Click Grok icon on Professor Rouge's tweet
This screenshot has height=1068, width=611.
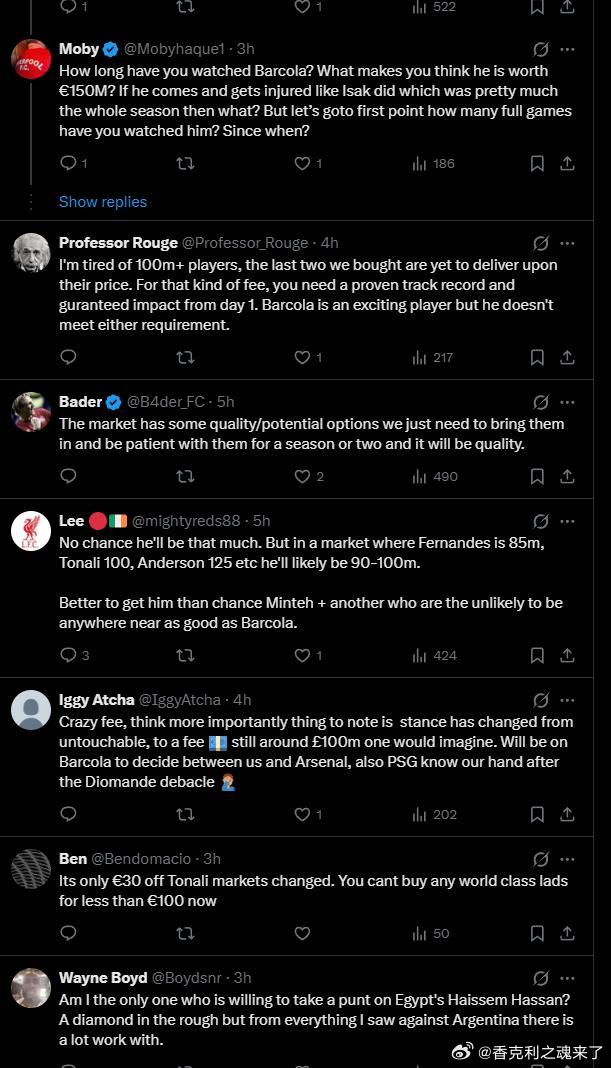[x=541, y=243]
